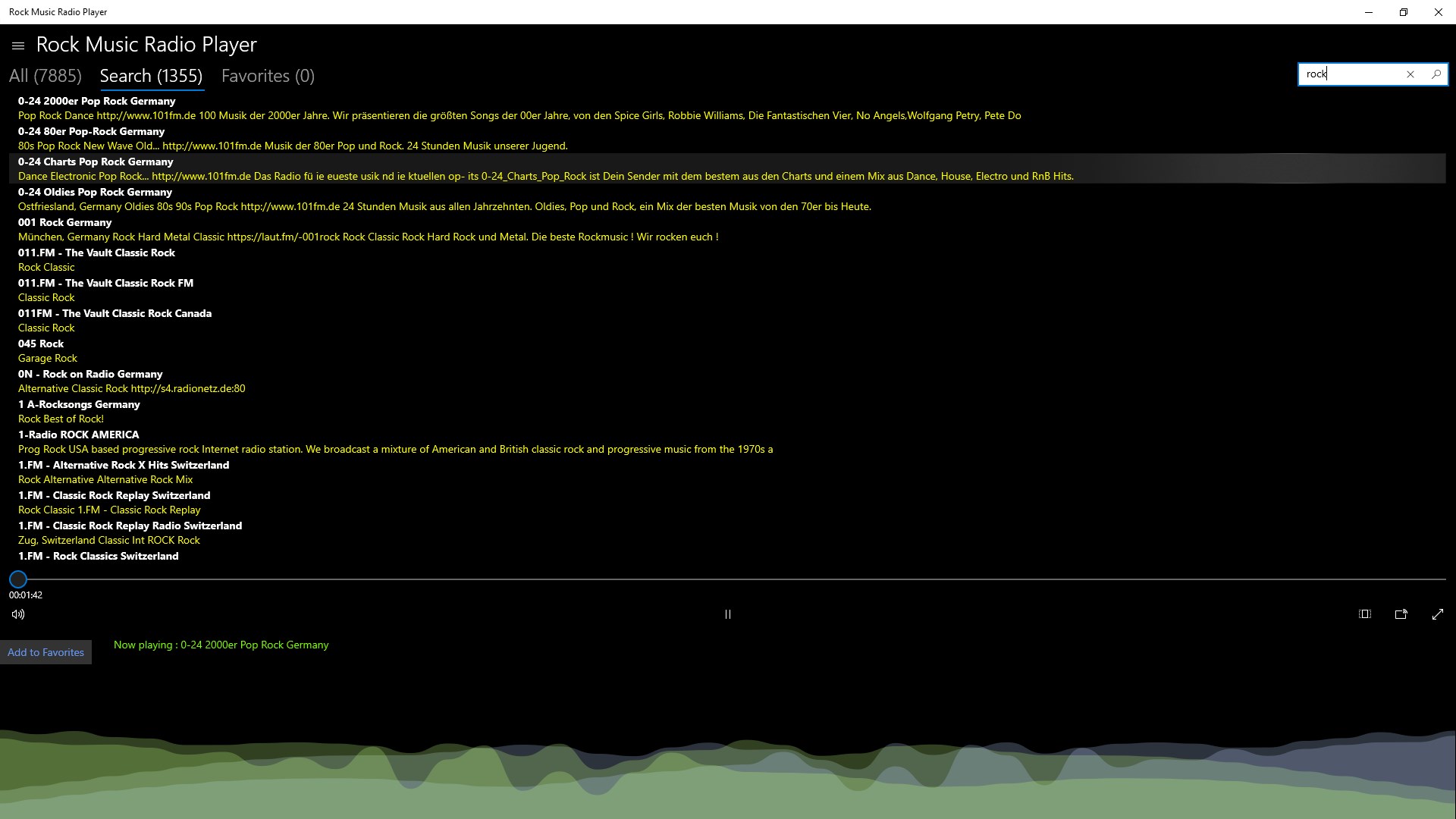Click the playback seek slider thumb

click(18, 579)
